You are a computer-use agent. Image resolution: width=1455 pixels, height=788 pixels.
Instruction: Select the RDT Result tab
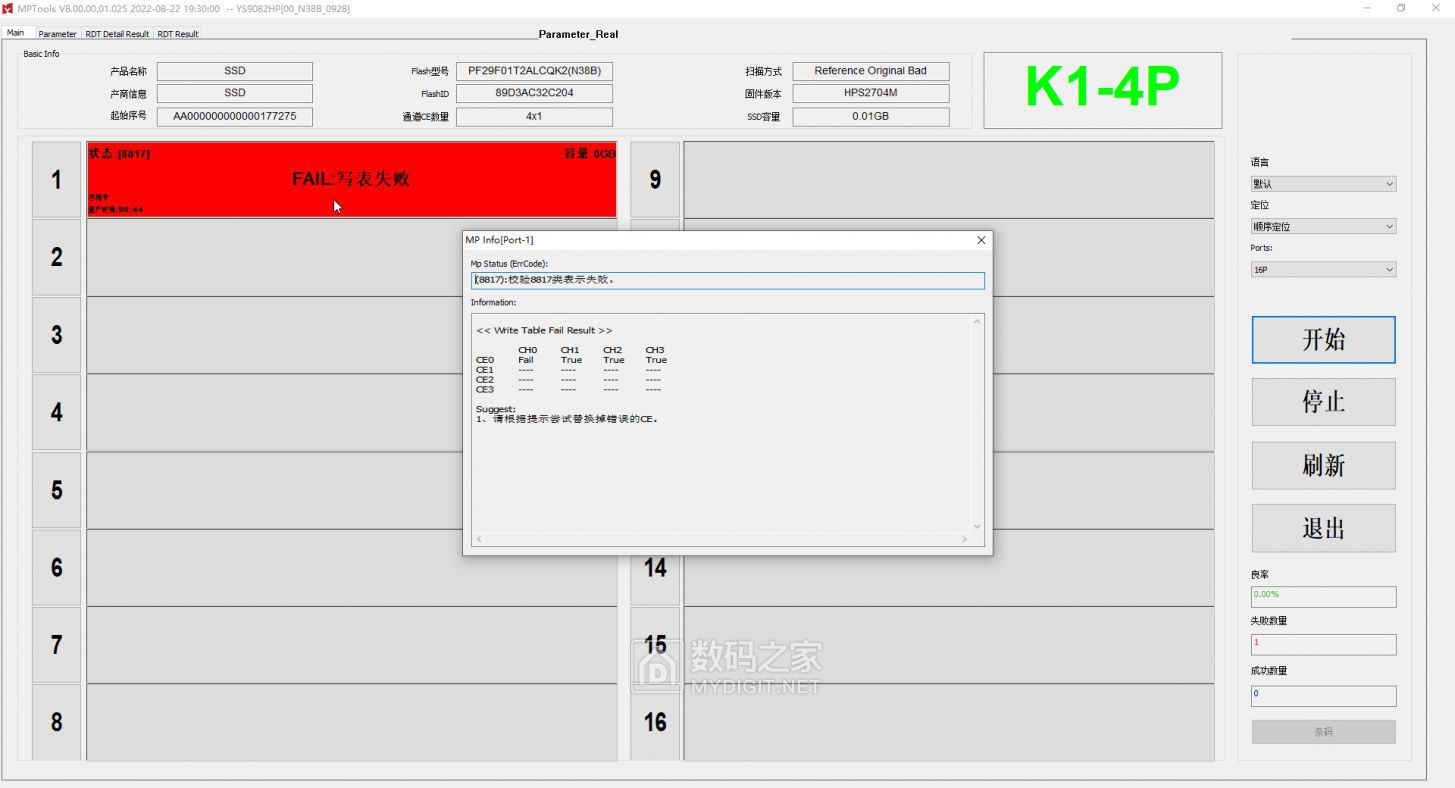pyautogui.click(x=178, y=34)
